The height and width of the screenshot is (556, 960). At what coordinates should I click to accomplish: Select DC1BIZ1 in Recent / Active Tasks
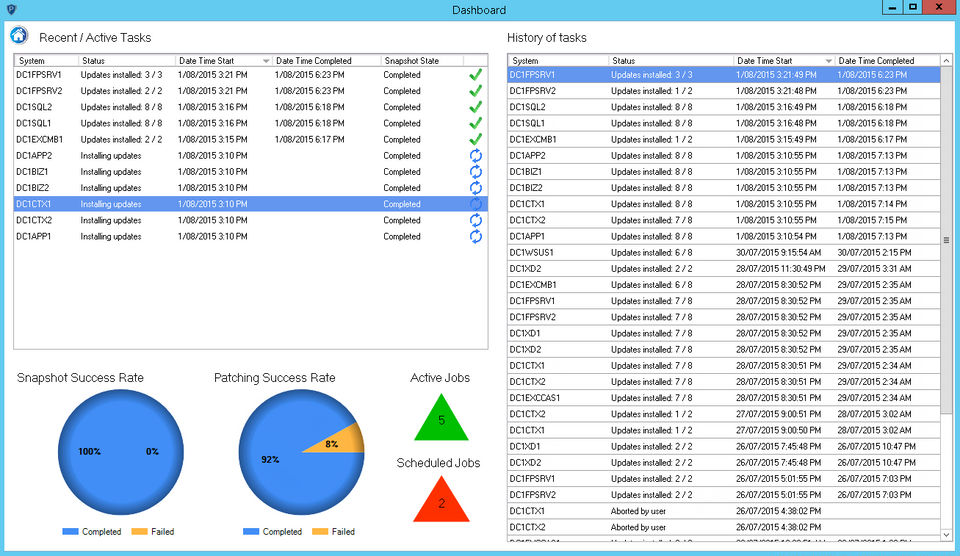tap(250, 171)
